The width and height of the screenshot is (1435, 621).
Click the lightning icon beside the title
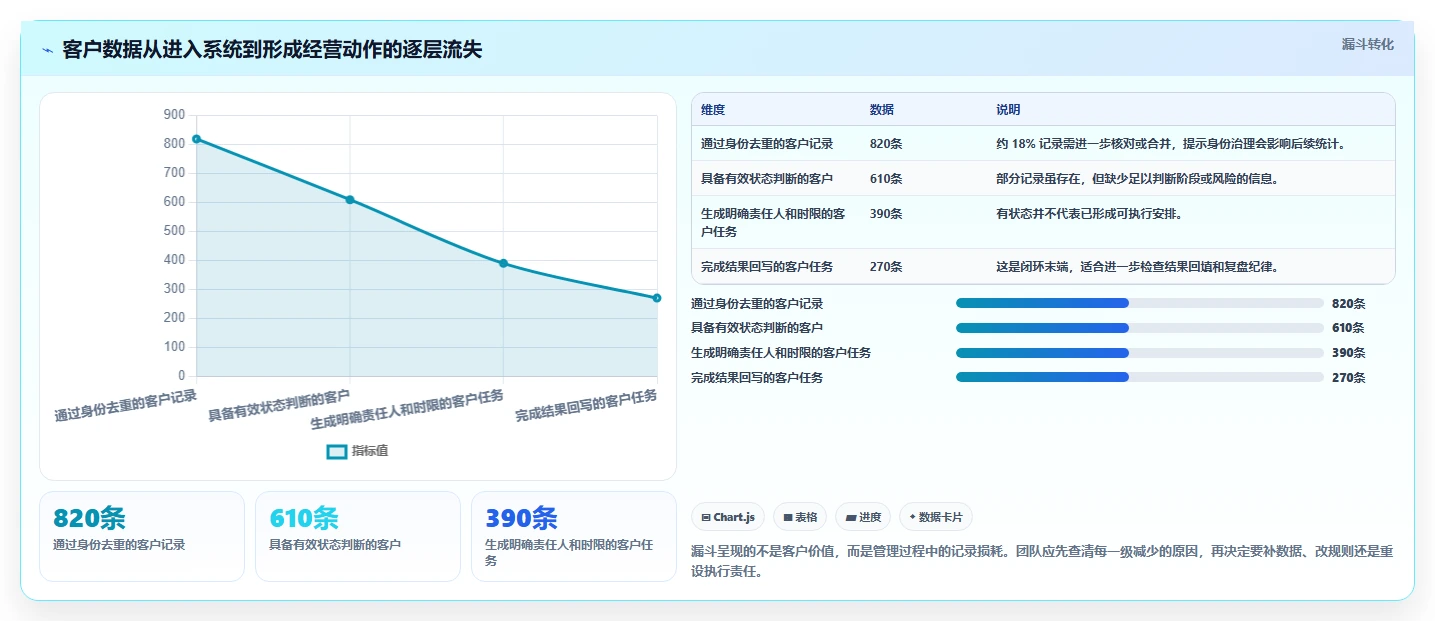coord(48,50)
